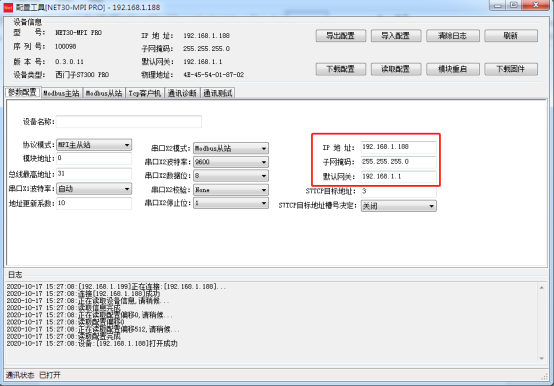Click the device type value 西门子S7300 PRO
The height and width of the screenshot is (386, 554).
click(82, 75)
